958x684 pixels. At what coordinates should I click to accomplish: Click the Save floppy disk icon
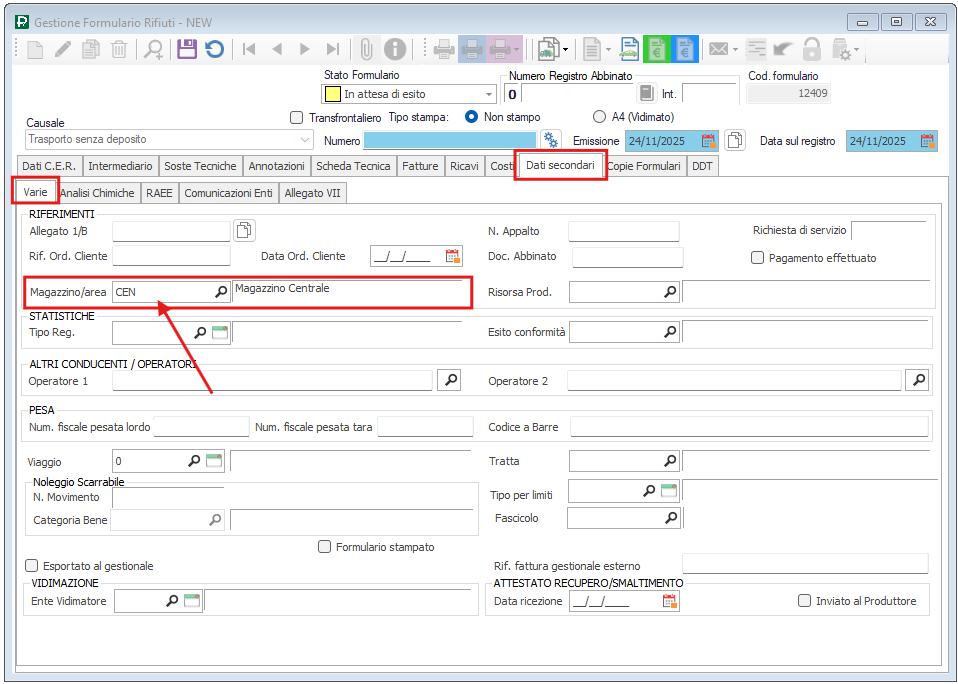(x=187, y=49)
